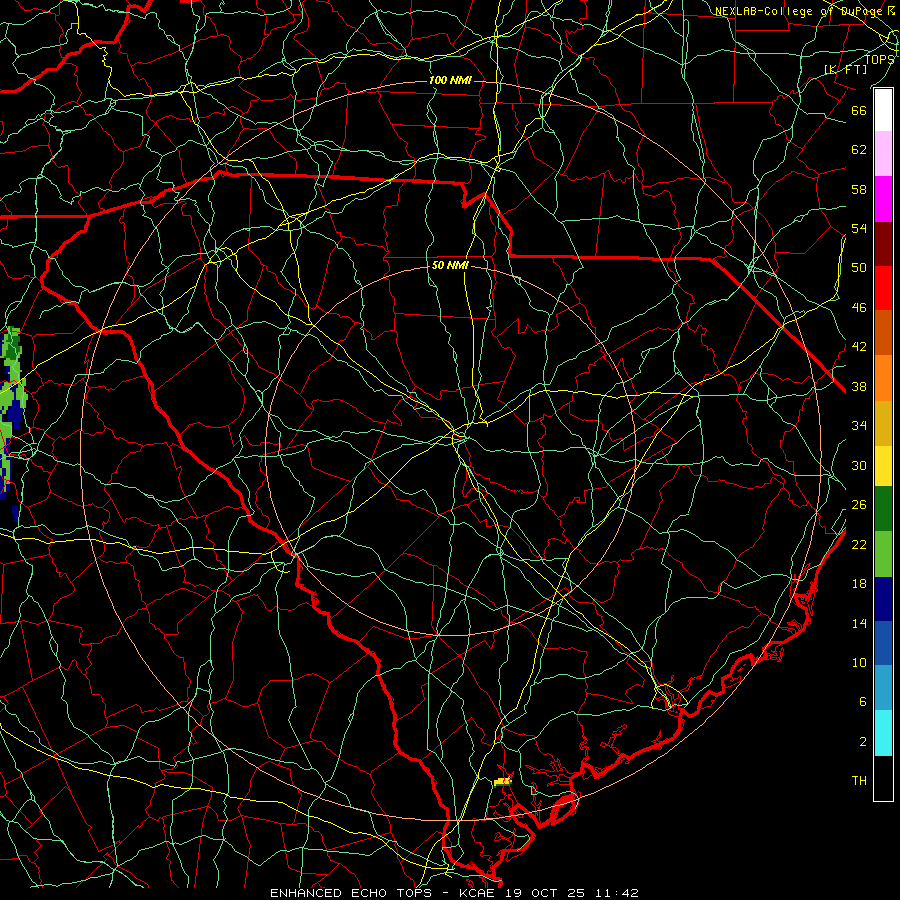Click the '6' legend value
The width and height of the screenshot is (900, 900).
(x=863, y=702)
